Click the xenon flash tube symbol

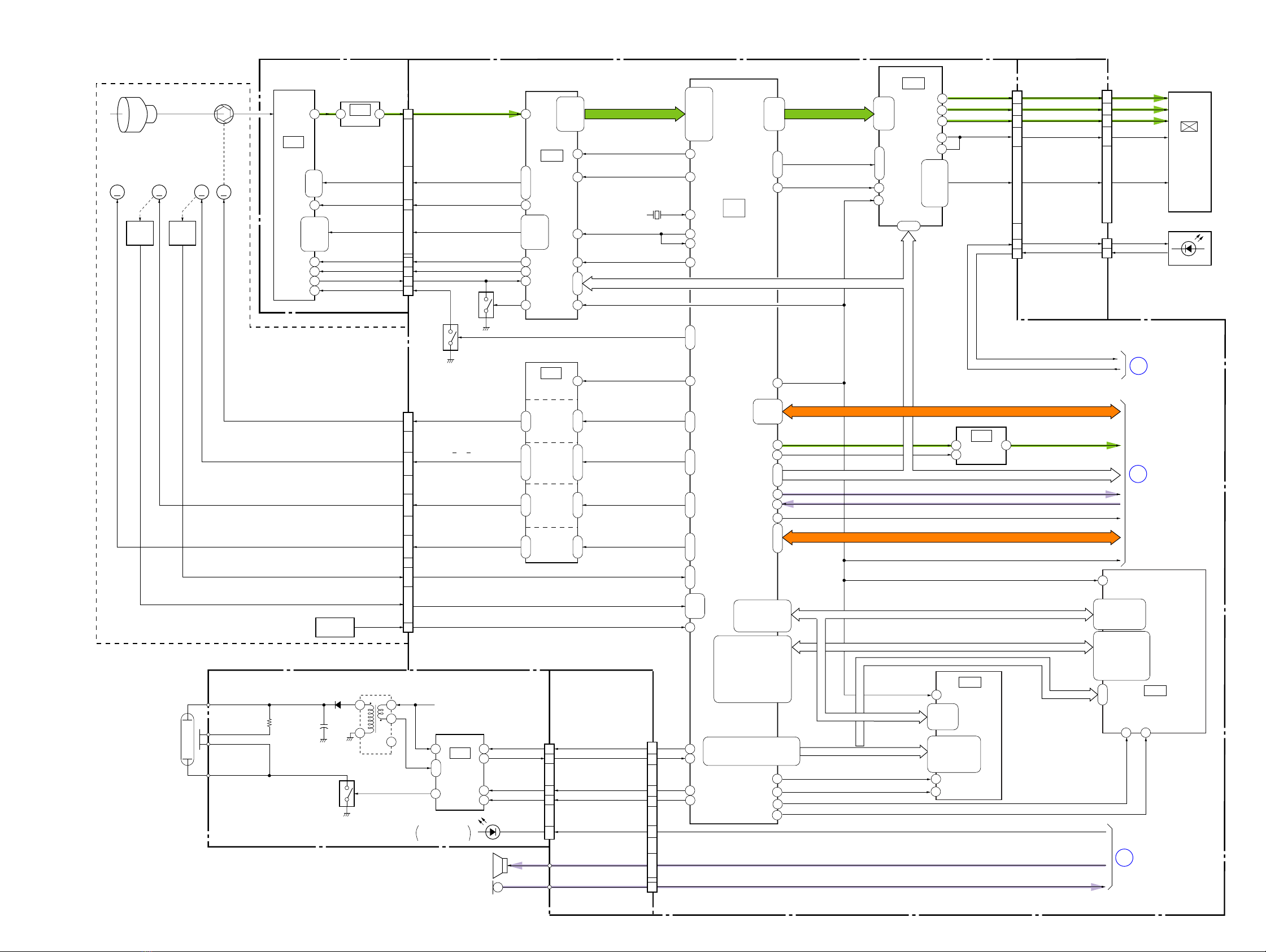187,739
